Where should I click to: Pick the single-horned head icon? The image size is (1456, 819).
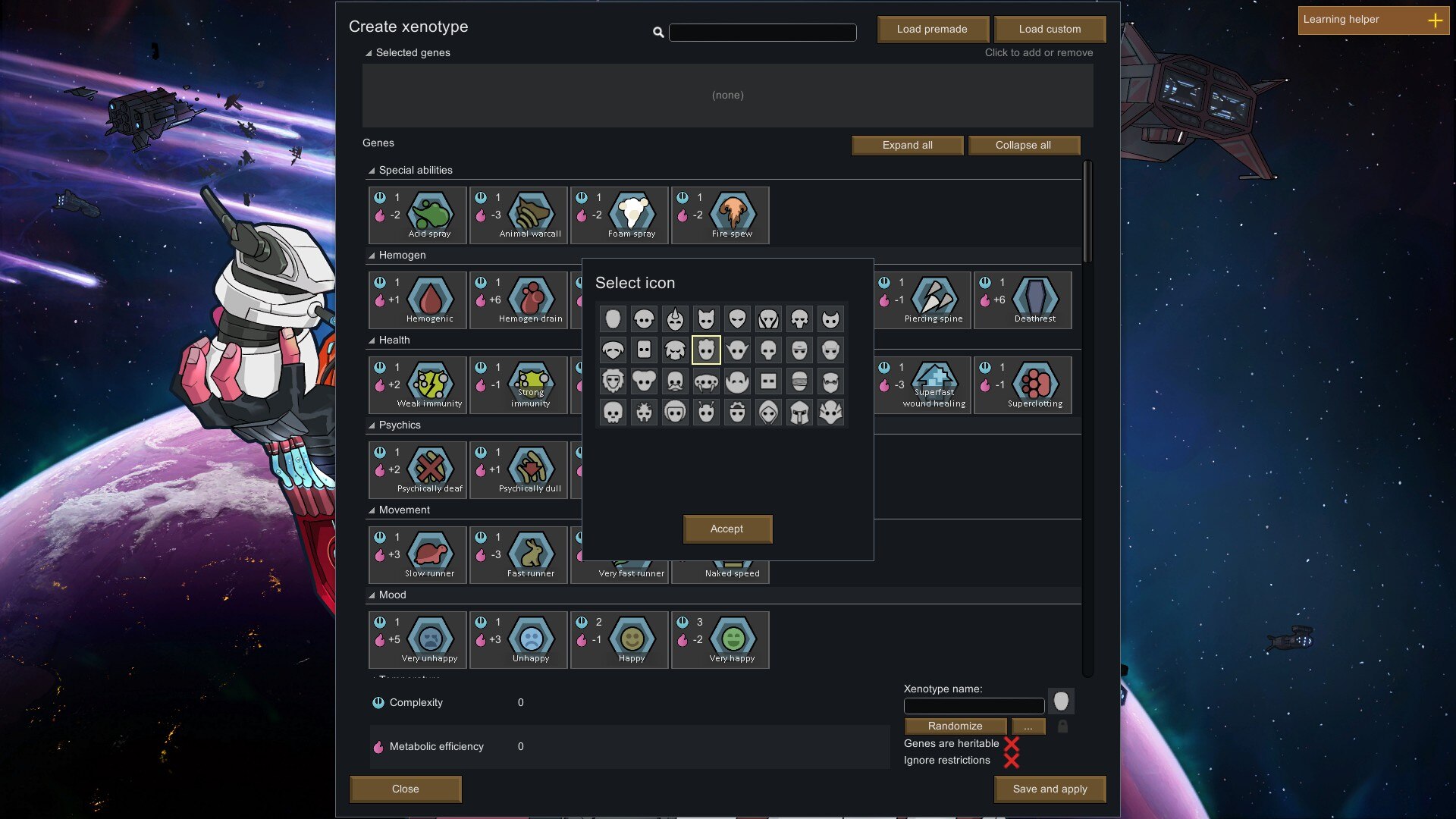[675, 318]
